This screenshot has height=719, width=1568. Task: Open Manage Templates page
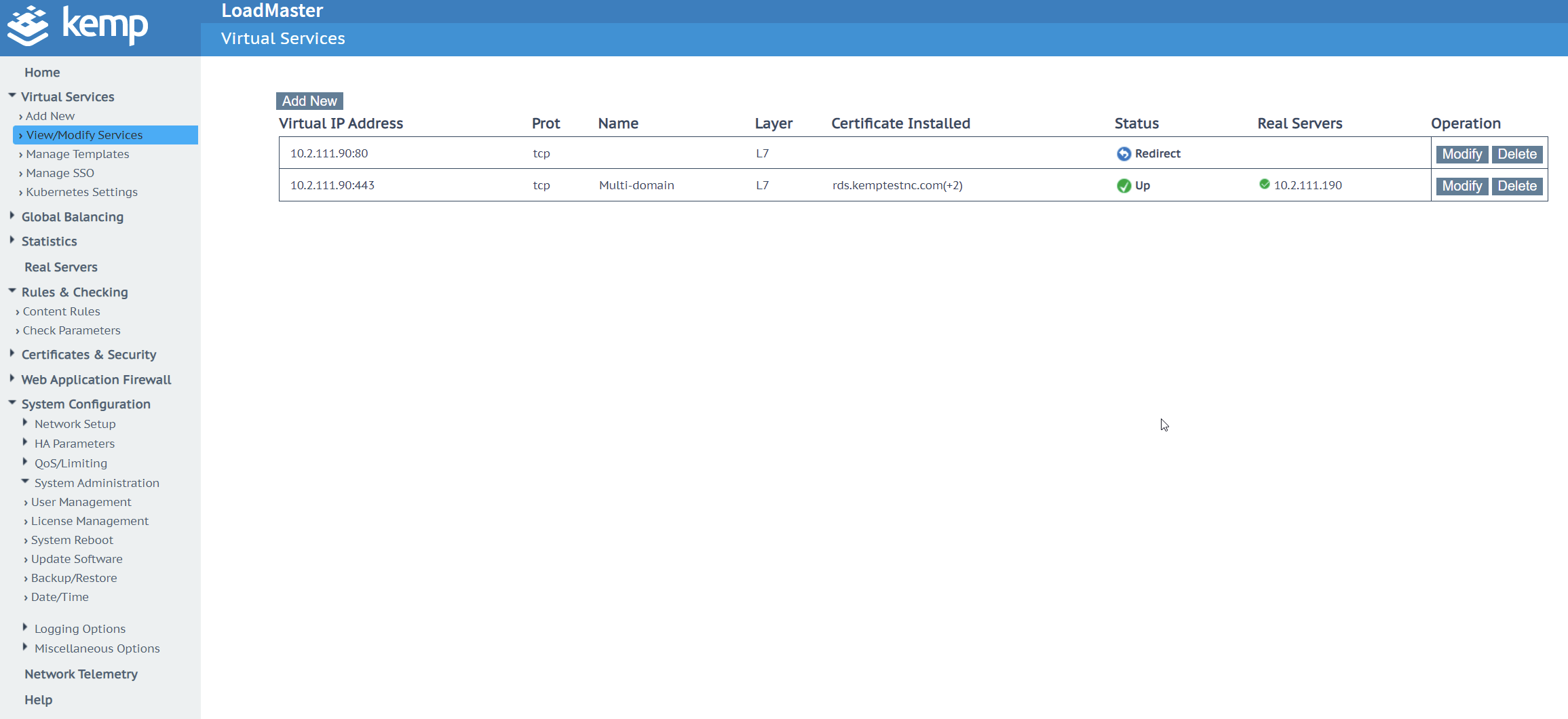coord(77,154)
